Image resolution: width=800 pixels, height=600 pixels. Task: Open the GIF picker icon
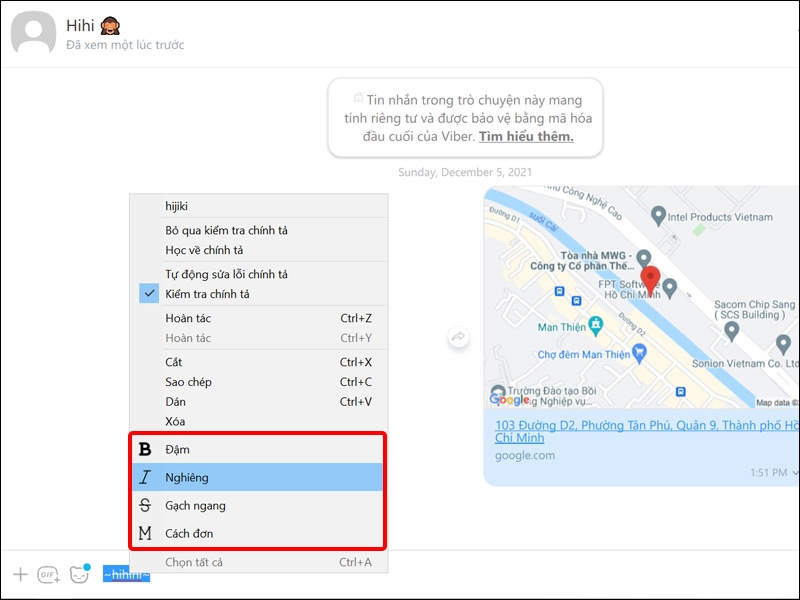[x=48, y=575]
